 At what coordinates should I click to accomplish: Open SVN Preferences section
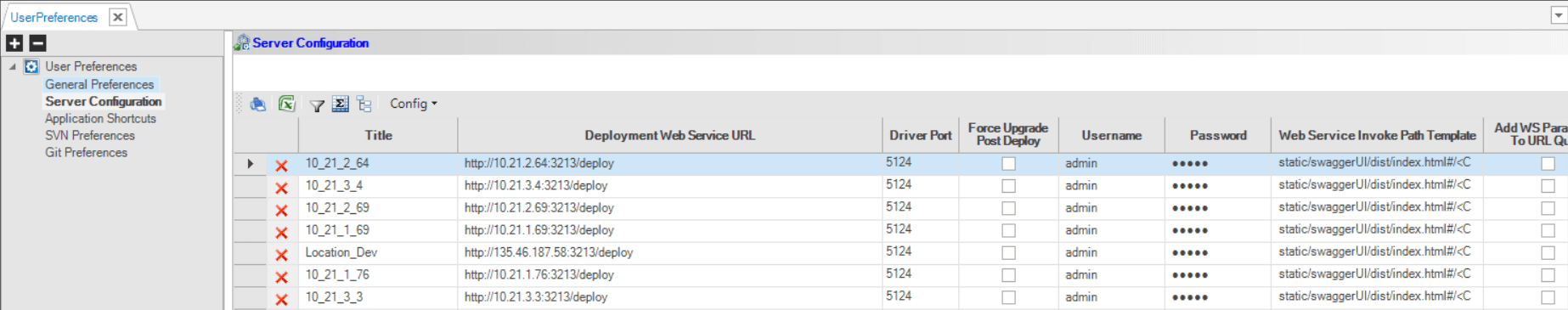tap(90, 136)
